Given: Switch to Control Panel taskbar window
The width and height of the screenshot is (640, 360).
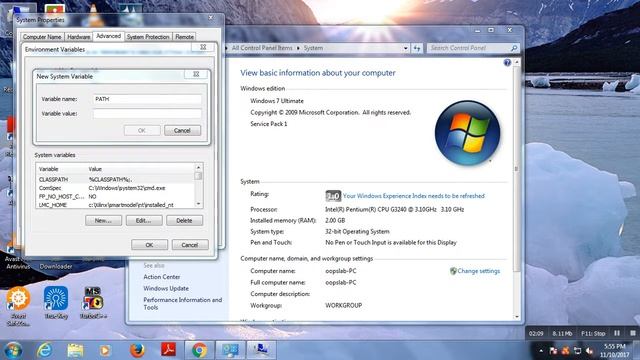Looking at the screenshot, I should [x=230, y=350].
